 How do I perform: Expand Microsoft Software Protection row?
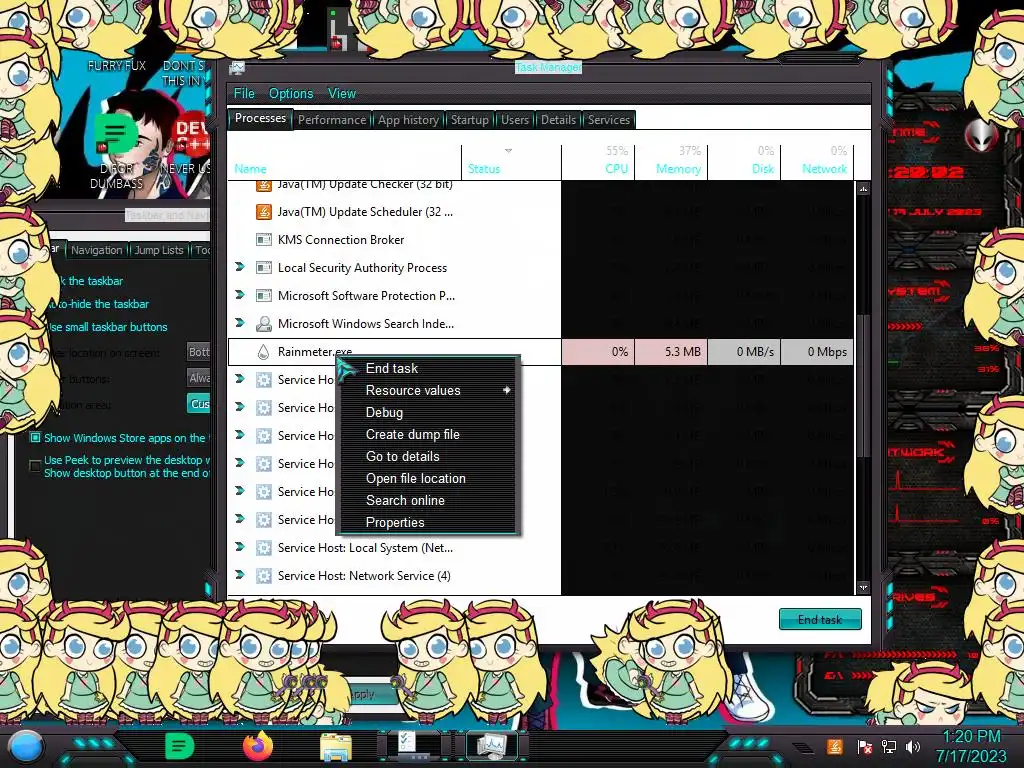point(240,295)
